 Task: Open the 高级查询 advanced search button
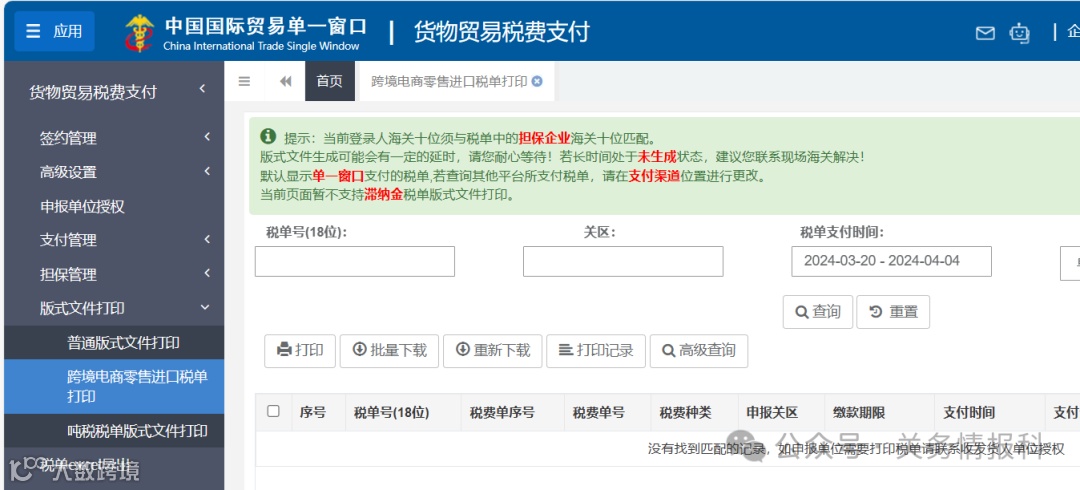click(699, 351)
